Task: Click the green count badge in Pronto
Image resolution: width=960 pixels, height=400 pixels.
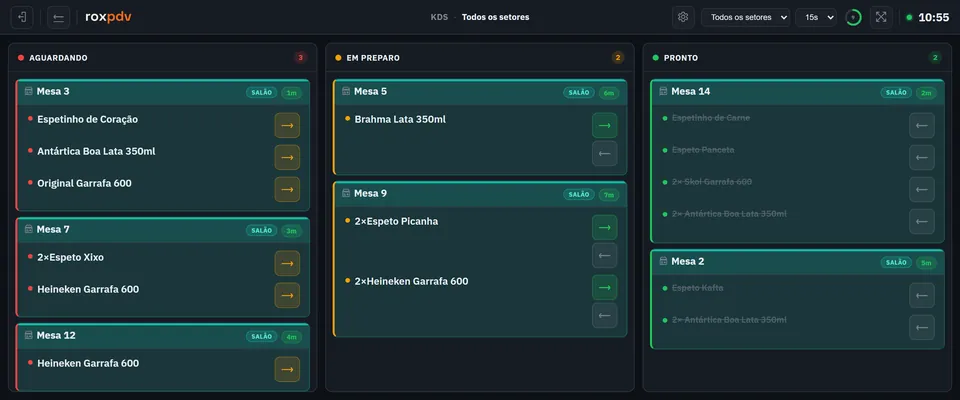Action: (935, 58)
